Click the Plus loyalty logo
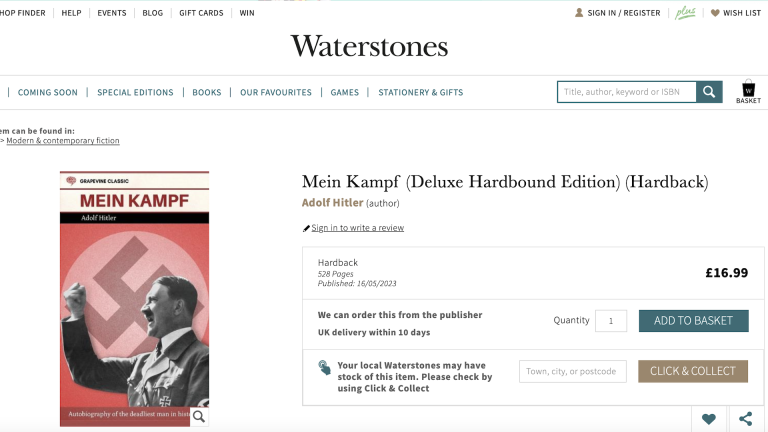Image resolution: width=768 pixels, height=432 pixels. click(x=685, y=13)
